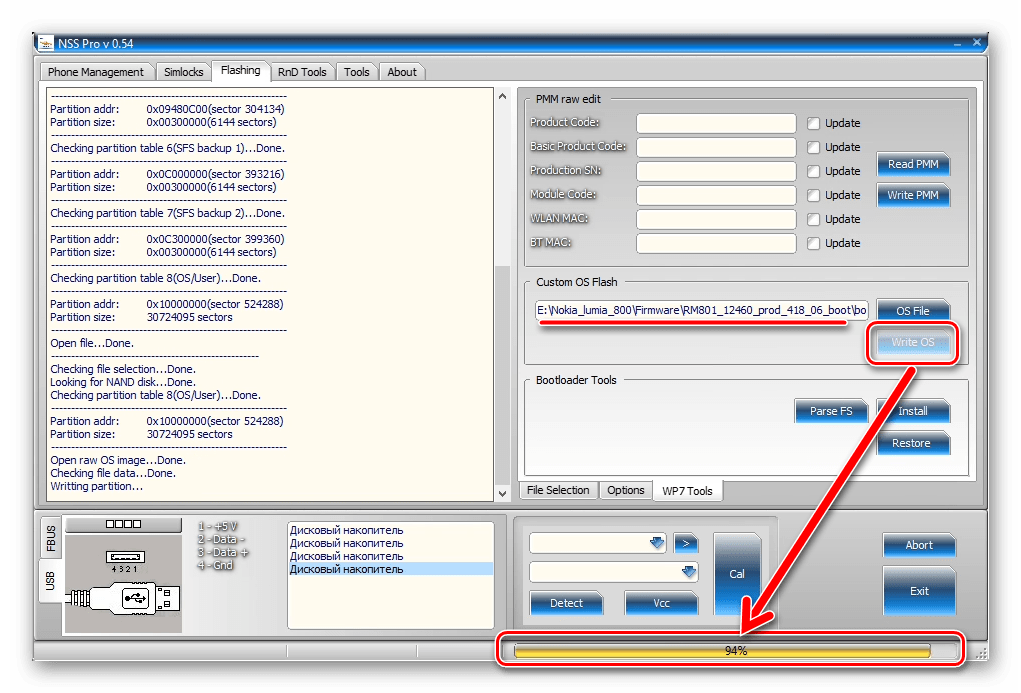Click the Exit button

919,591
